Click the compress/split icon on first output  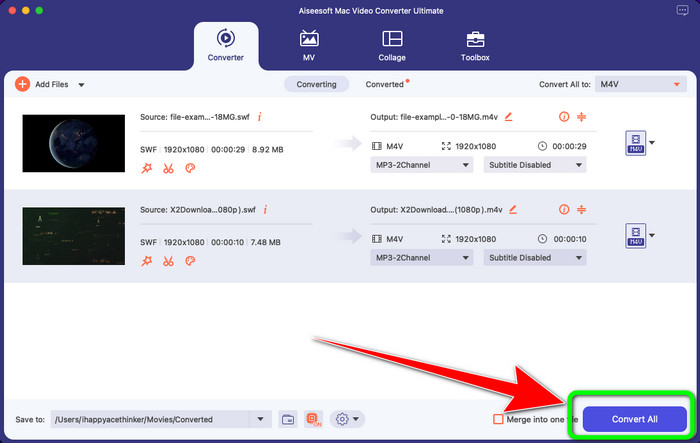point(580,117)
